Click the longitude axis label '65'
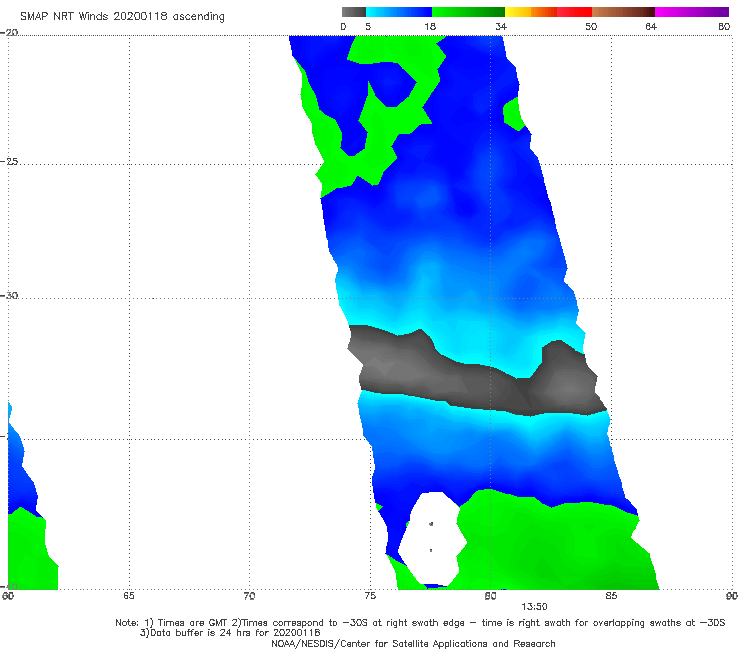This screenshot has width=740, height=650. click(x=129, y=596)
